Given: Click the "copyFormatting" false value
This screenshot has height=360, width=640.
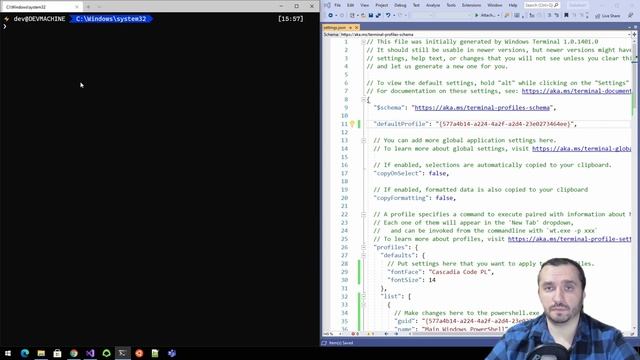Looking at the screenshot, I should [x=444, y=198].
